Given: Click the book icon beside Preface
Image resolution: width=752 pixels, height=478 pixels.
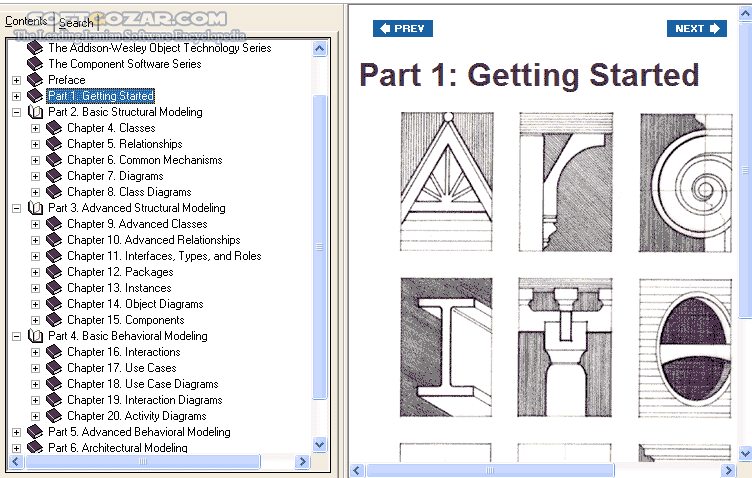Looking at the screenshot, I should (x=36, y=80).
